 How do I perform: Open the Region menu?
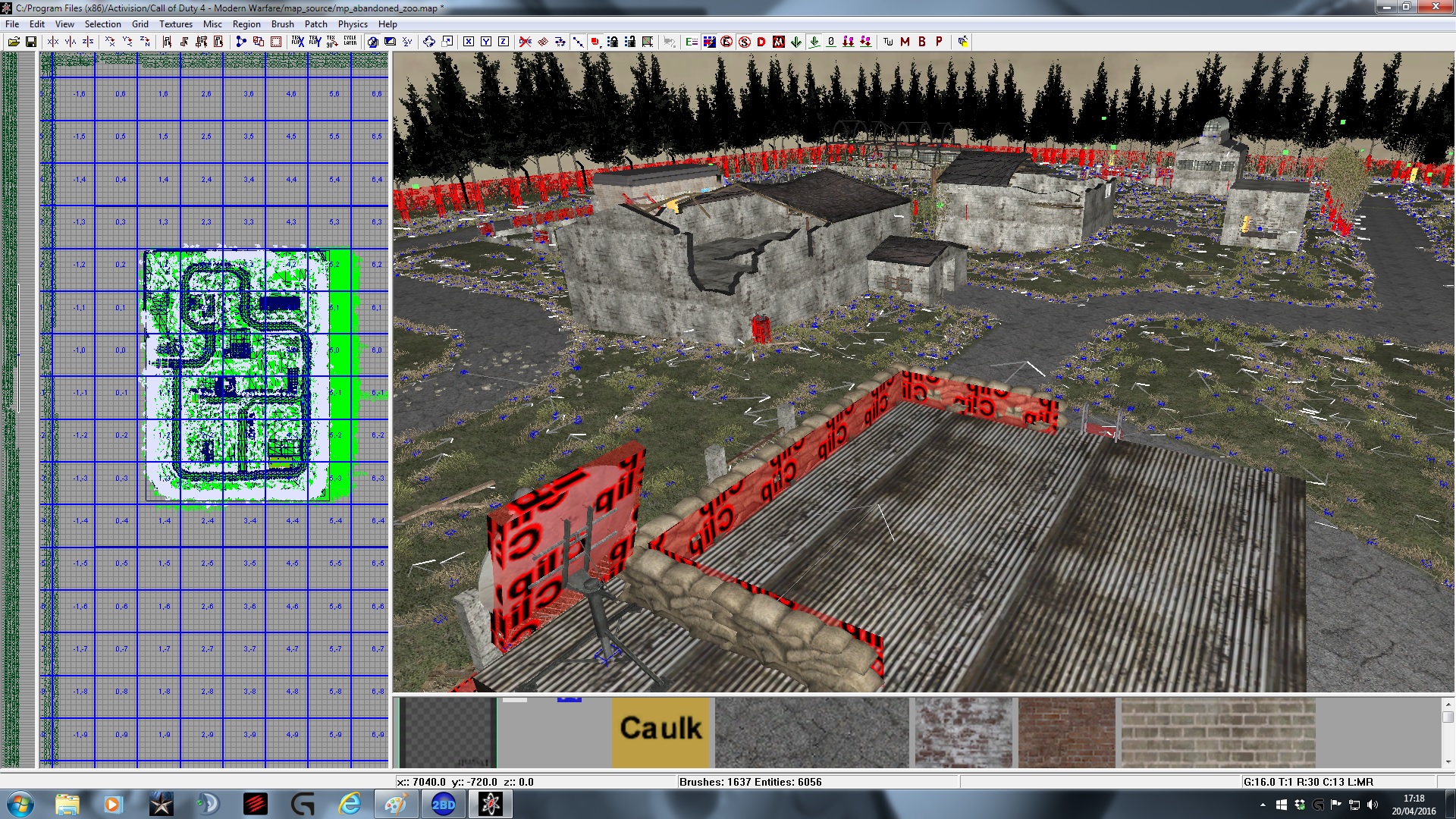point(246,24)
